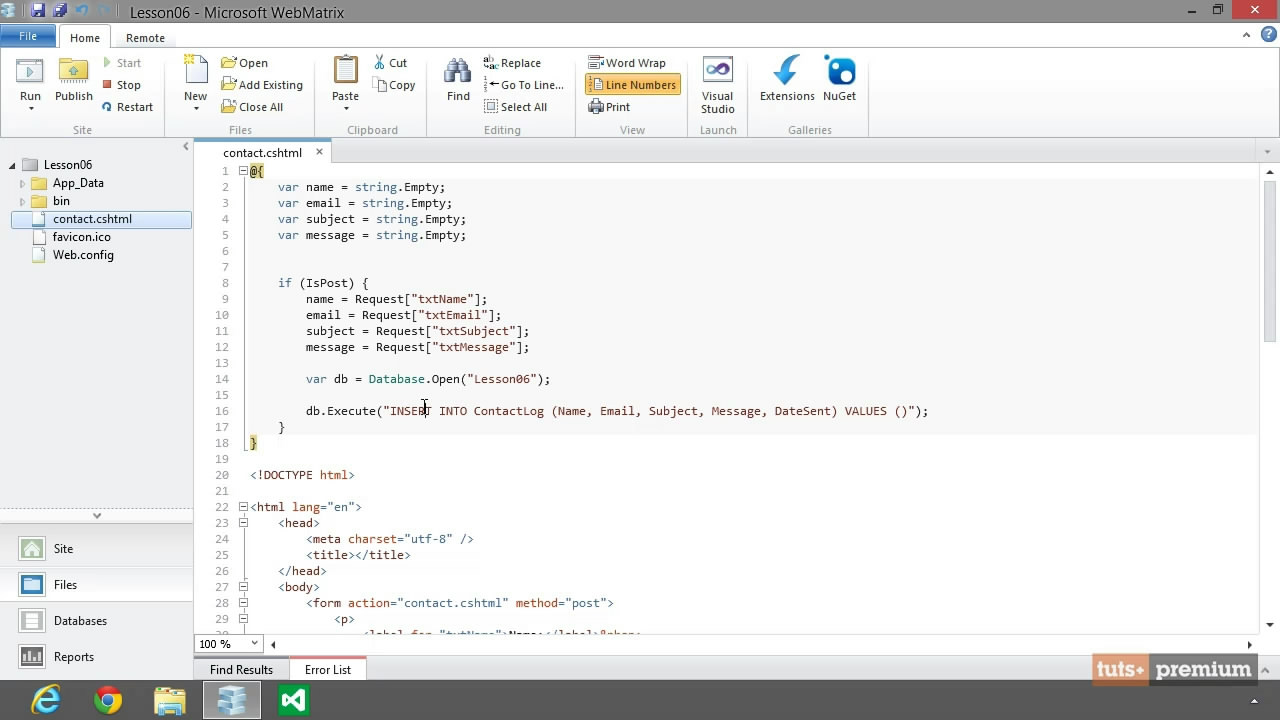
Task: Collapse the Lesson06 root node
Action: point(13,166)
